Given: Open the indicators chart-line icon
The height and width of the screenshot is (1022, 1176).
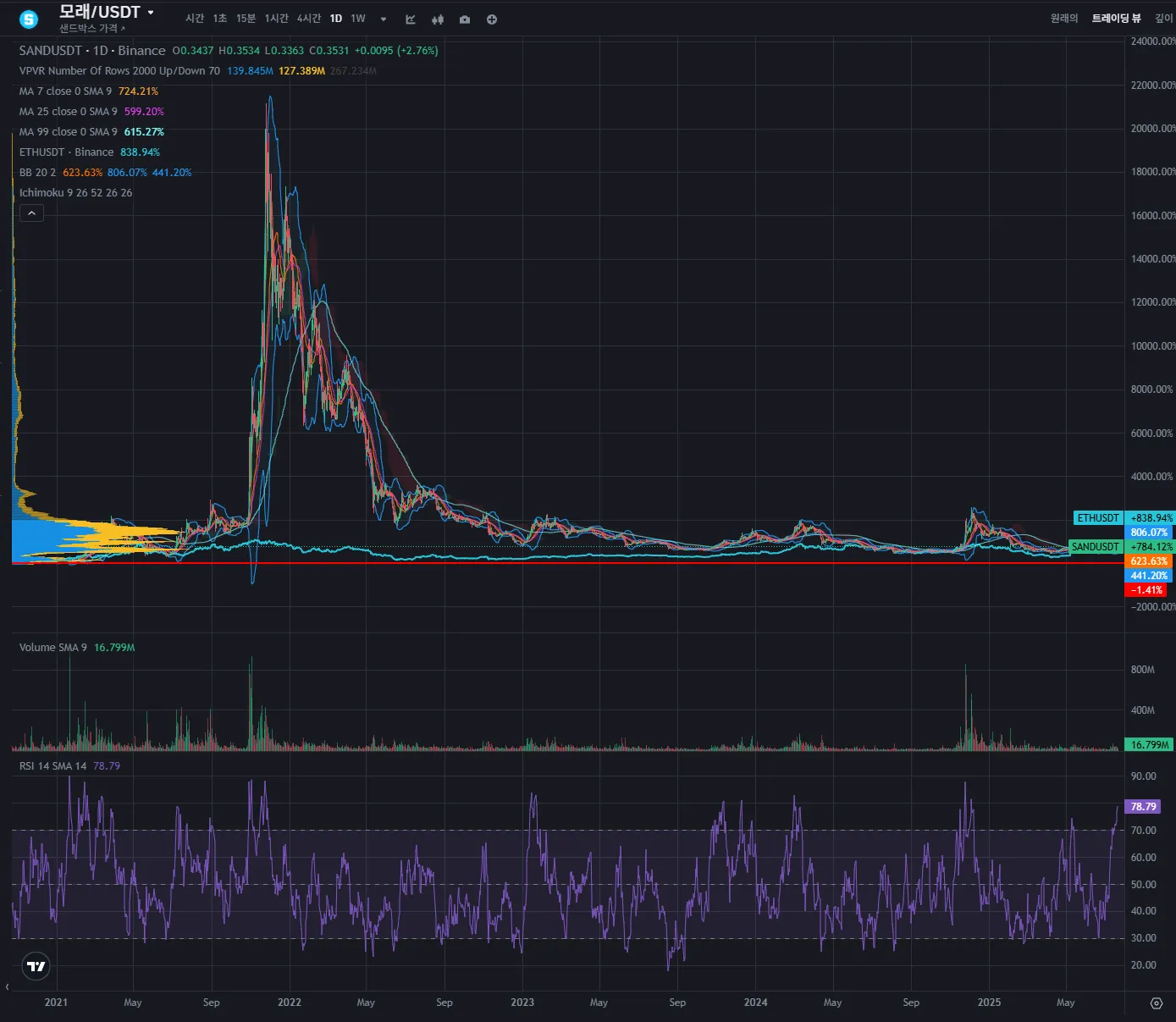Looking at the screenshot, I should pyautogui.click(x=411, y=19).
